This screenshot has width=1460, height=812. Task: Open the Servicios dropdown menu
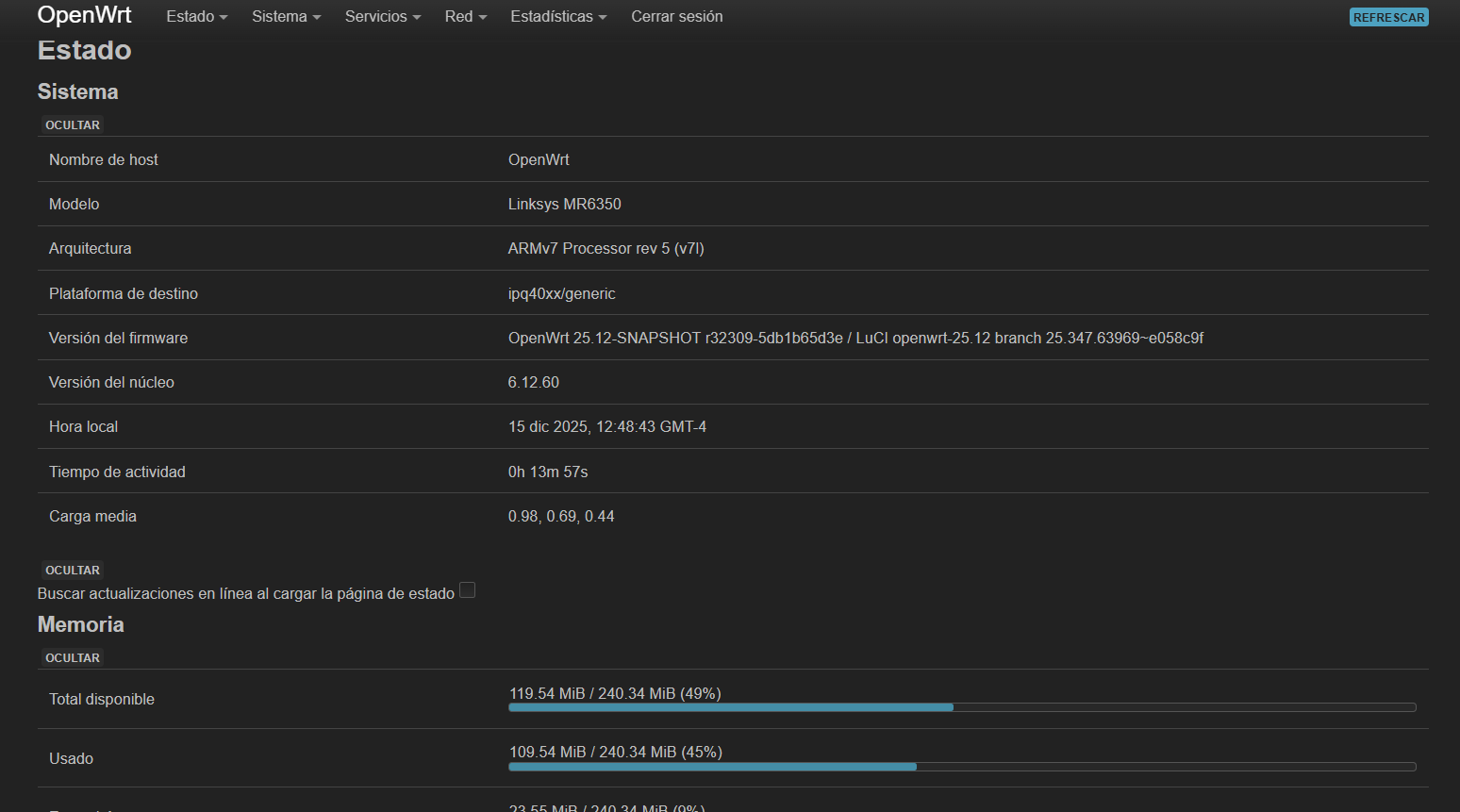(382, 17)
